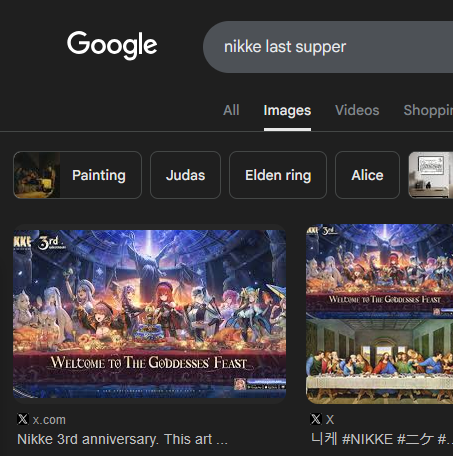The image size is (453, 456).
Task: Open the 니케 #NIKKE title link
Action: pos(382,439)
